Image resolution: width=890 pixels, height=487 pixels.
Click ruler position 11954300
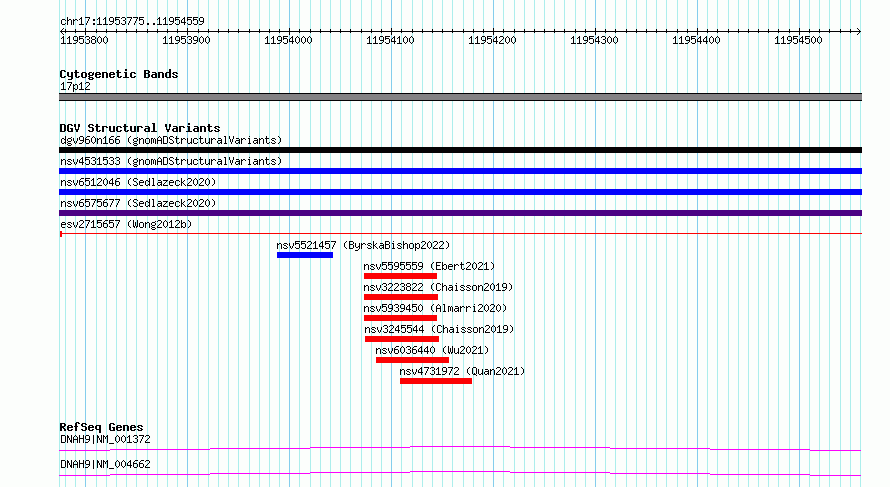tap(594, 40)
